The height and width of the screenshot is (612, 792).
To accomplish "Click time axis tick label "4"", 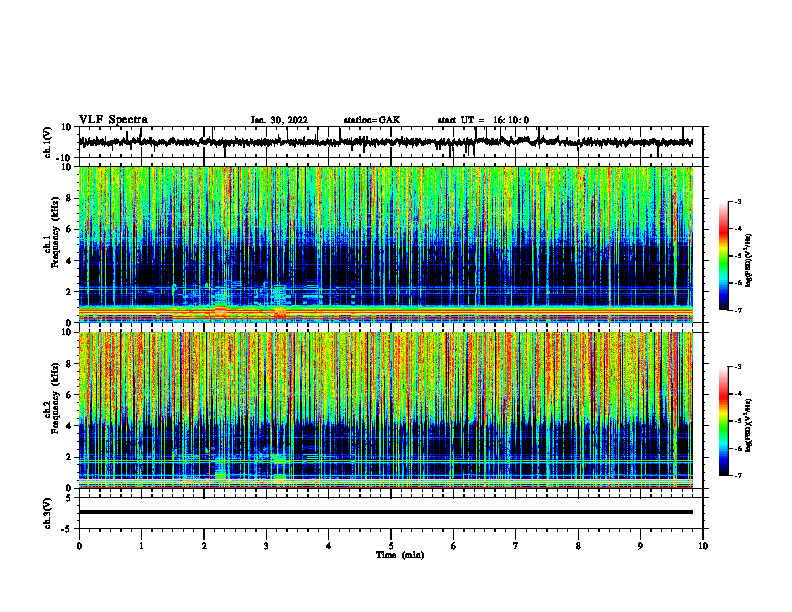I will 328,546.
